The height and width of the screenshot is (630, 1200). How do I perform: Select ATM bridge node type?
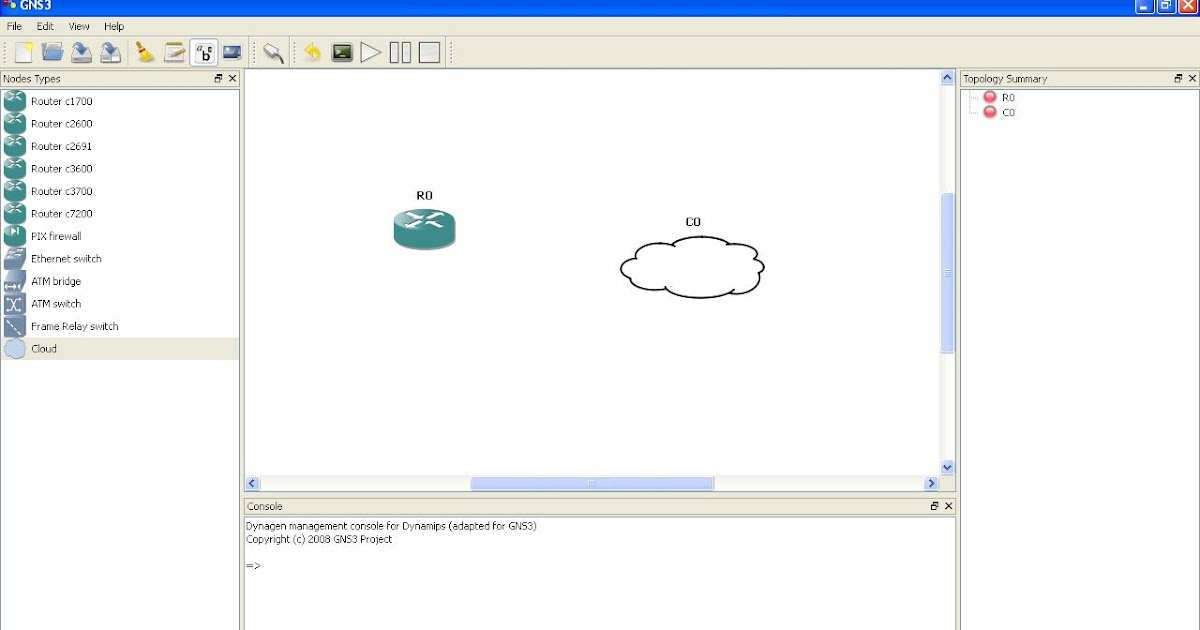tap(120, 281)
